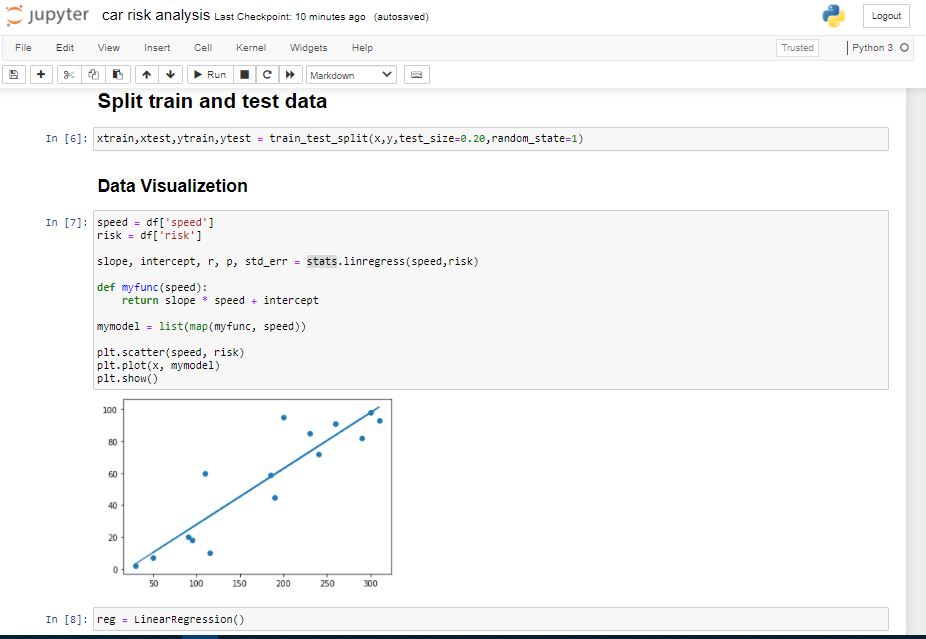Click the In [8] prompt label
The width and height of the screenshot is (926, 639).
(66, 620)
